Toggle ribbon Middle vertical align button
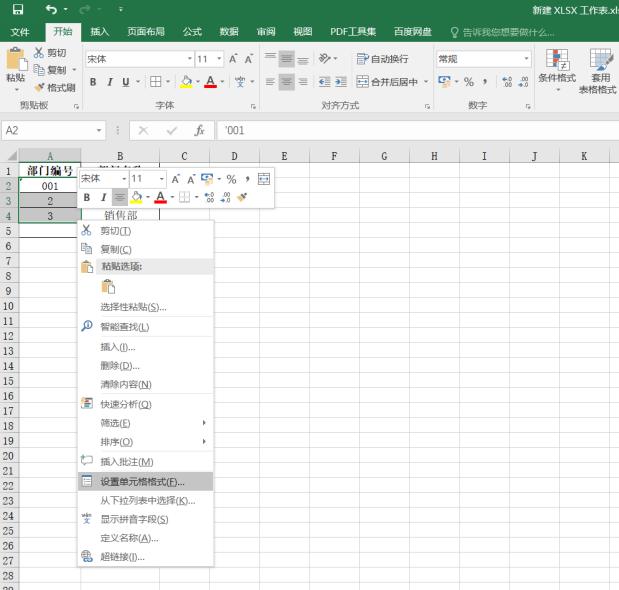The width and height of the screenshot is (619, 590). click(287, 59)
